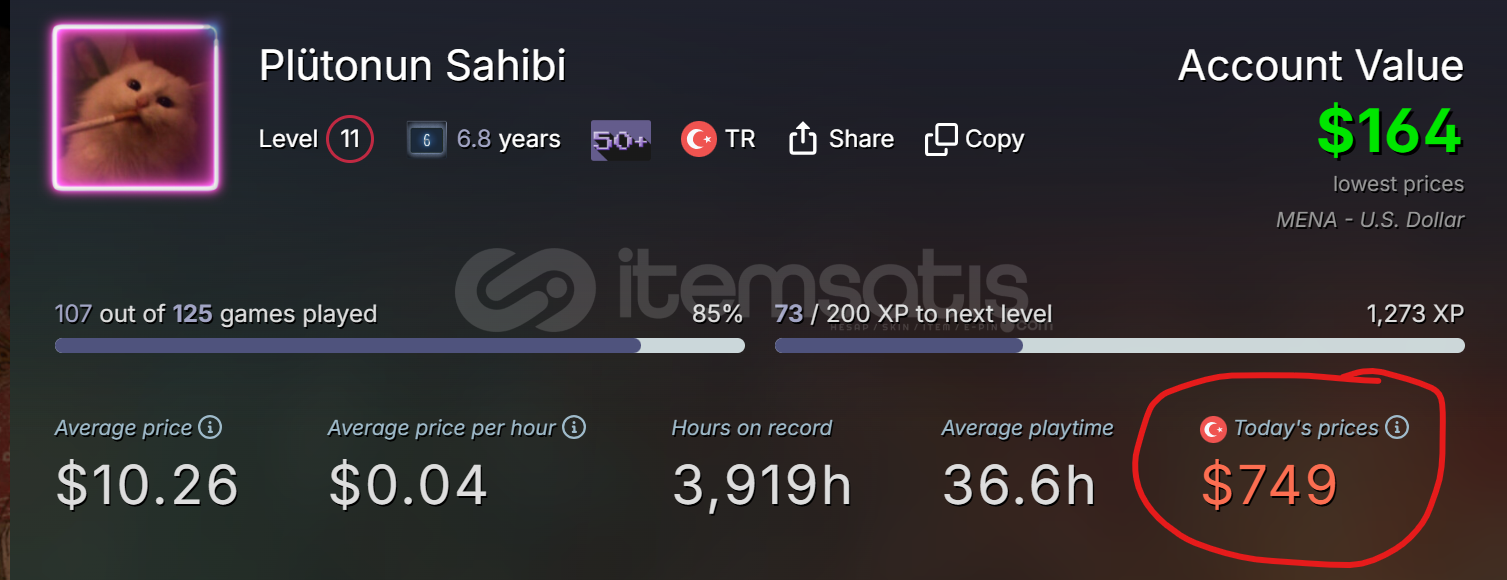1507x580 pixels.
Task: Click the $749 today's prices value
Action: point(1269,485)
